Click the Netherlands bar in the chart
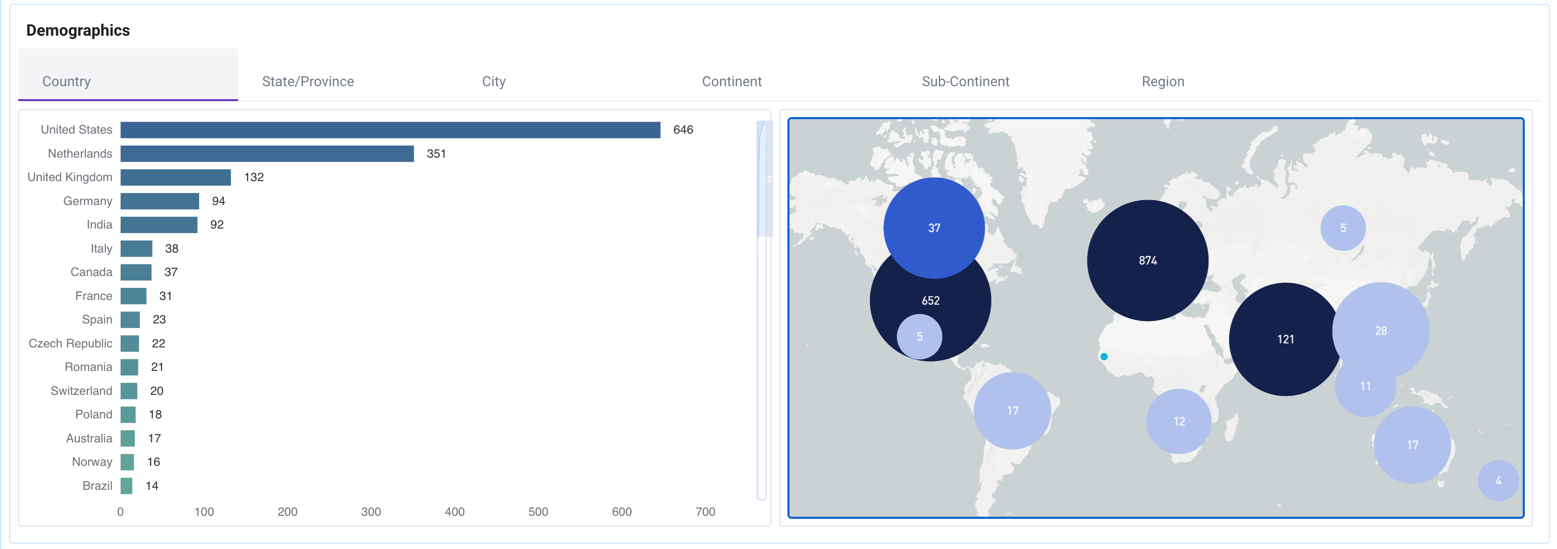This screenshot has width=1557, height=549. (x=267, y=154)
